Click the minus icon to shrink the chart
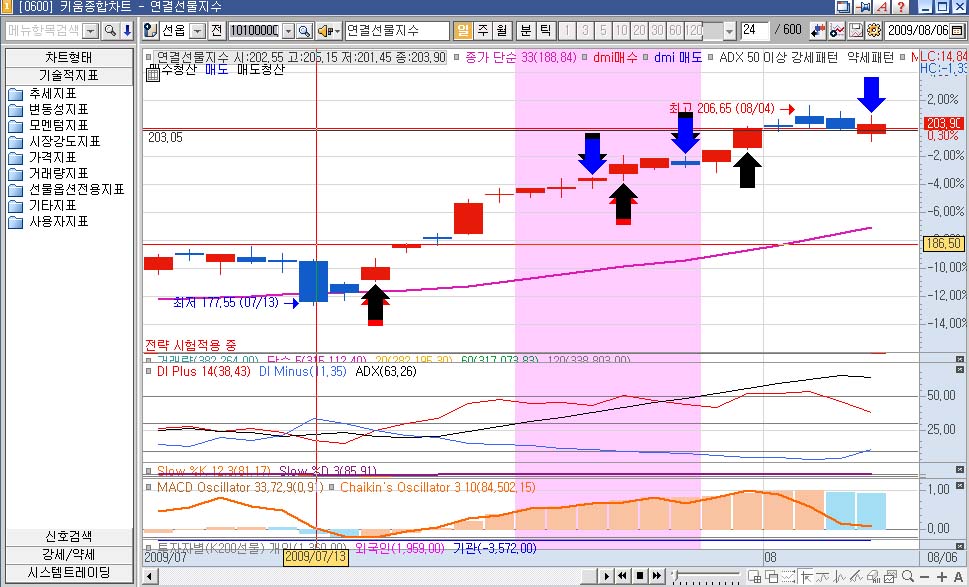 tap(924, 576)
